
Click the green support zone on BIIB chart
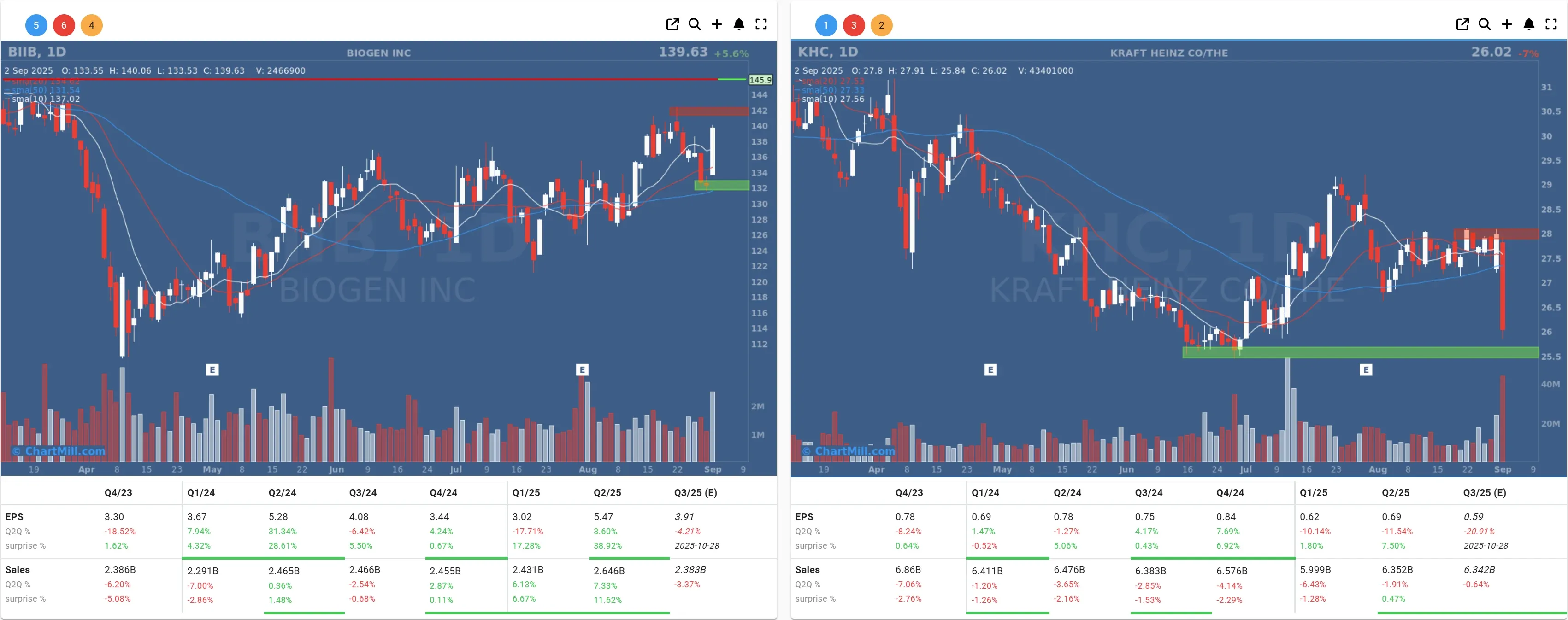722,185
